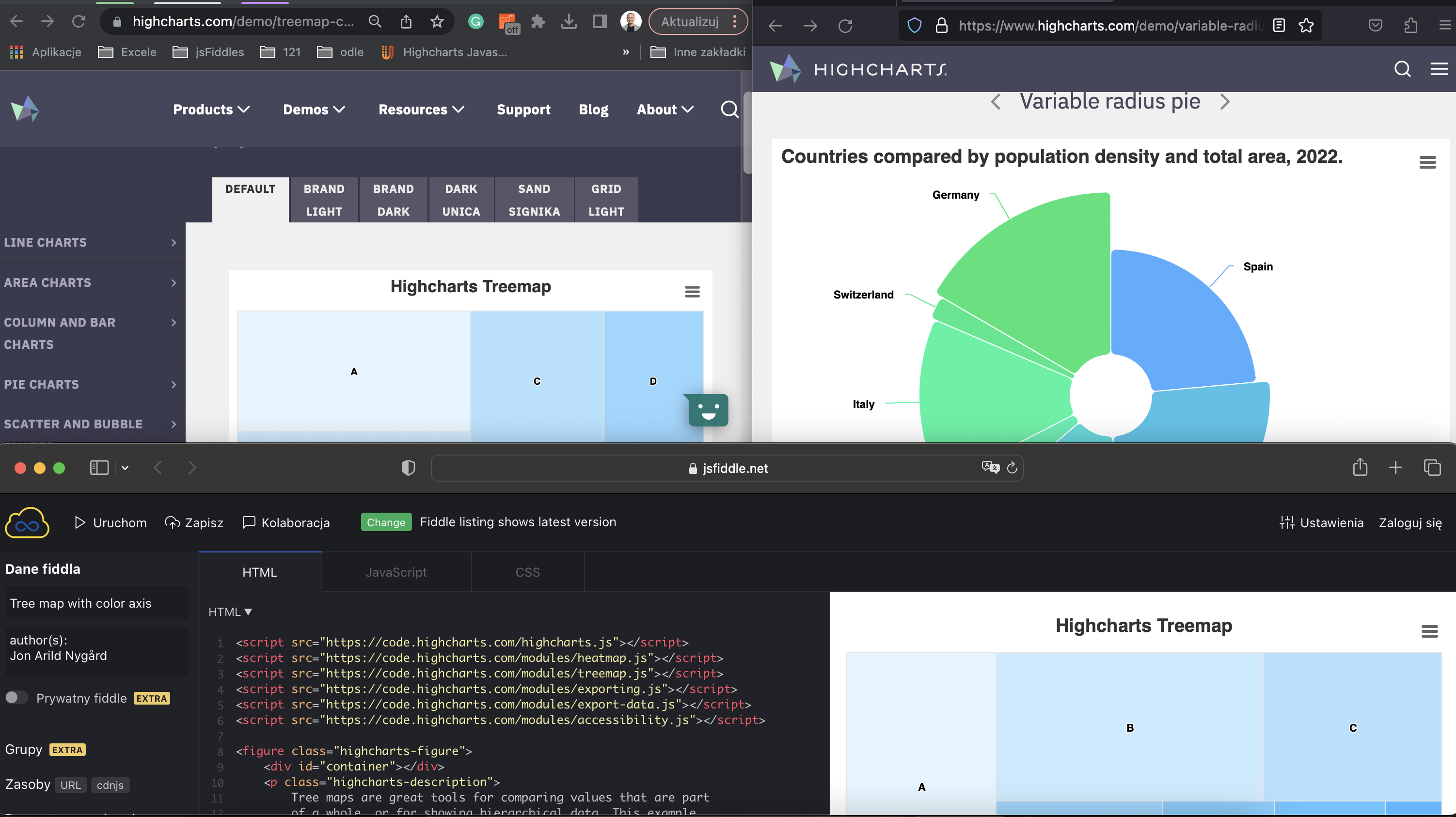Image resolution: width=1456 pixels, height=817 pixels.
Task: Click the Grammarly extension icon
Action: [476, 21]
